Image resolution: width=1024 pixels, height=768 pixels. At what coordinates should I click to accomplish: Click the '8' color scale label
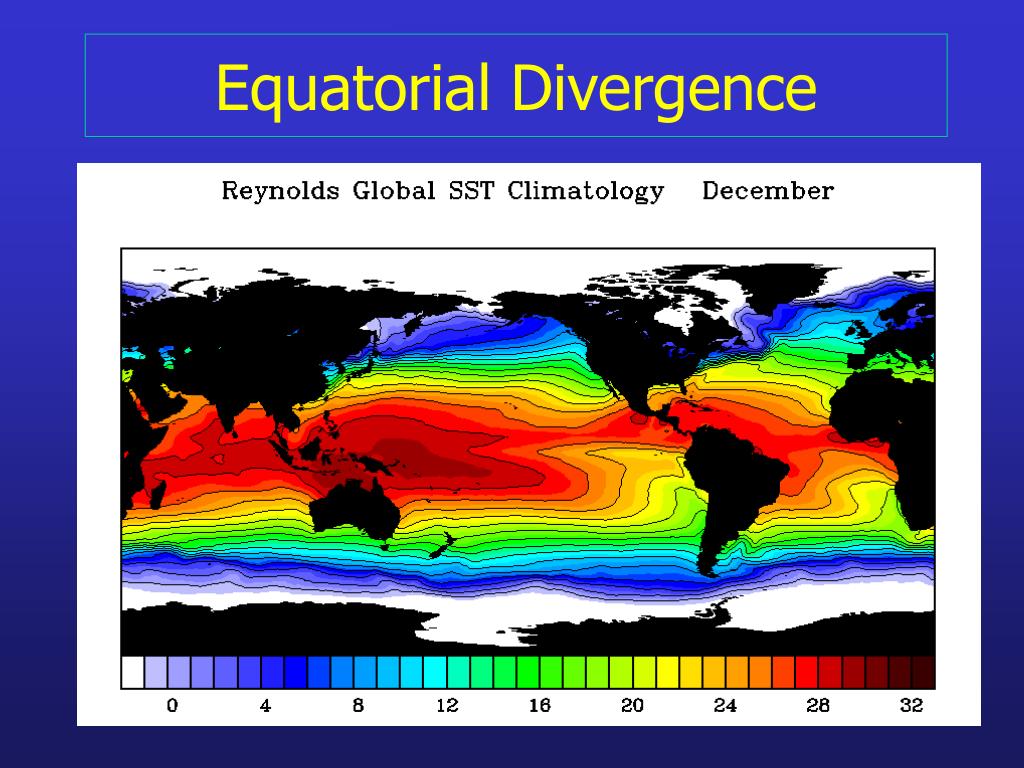(x=357, y=705)
